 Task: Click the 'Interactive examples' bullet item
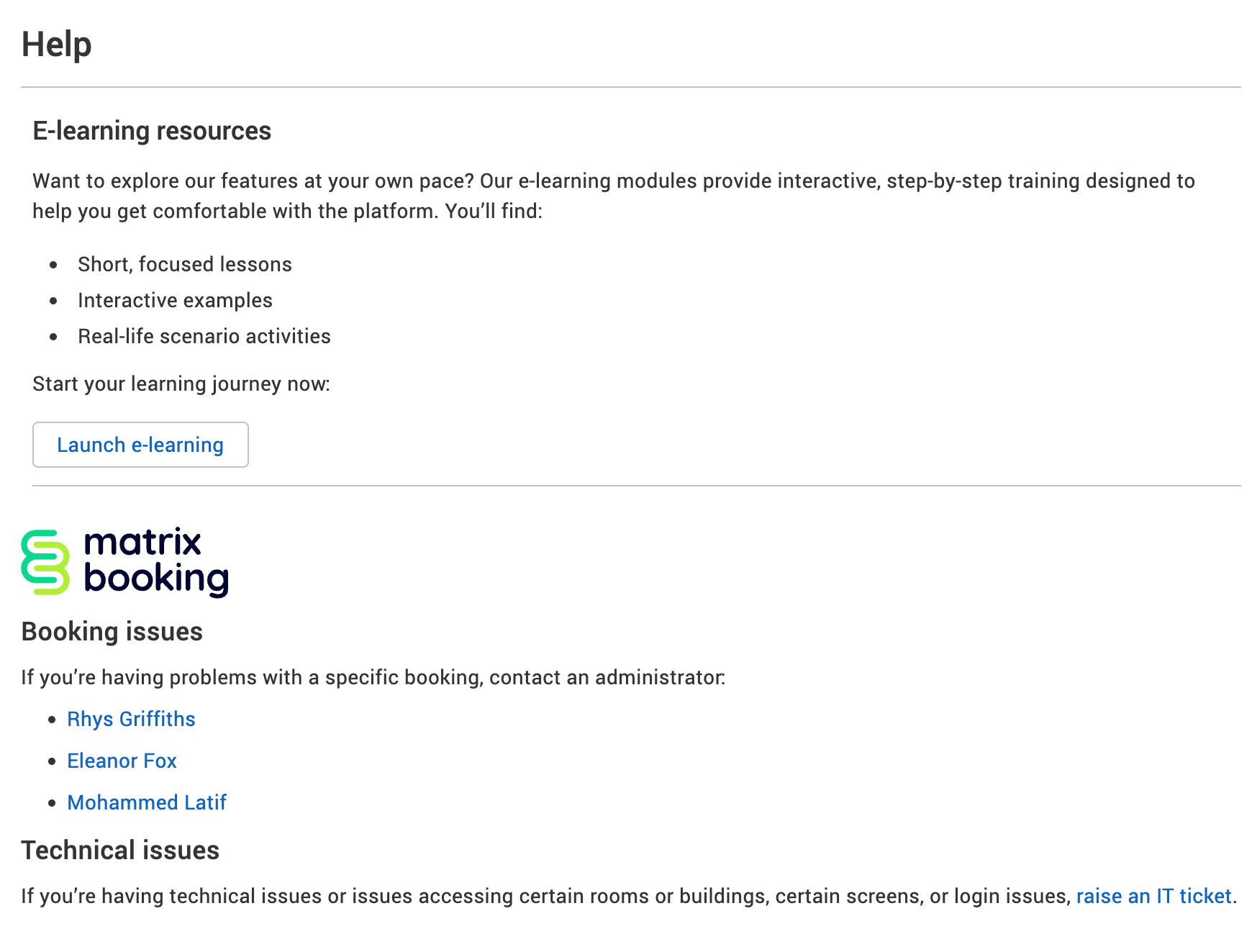(x=175, y=300)
